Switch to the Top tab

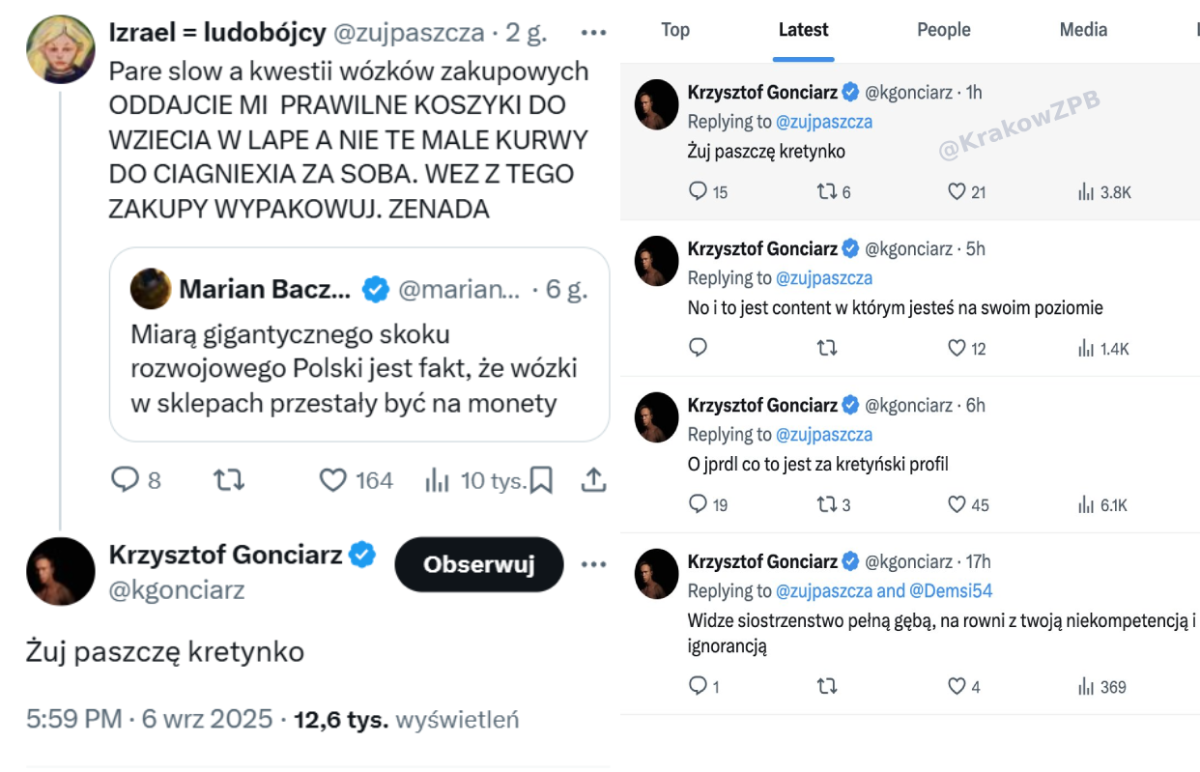675,30
